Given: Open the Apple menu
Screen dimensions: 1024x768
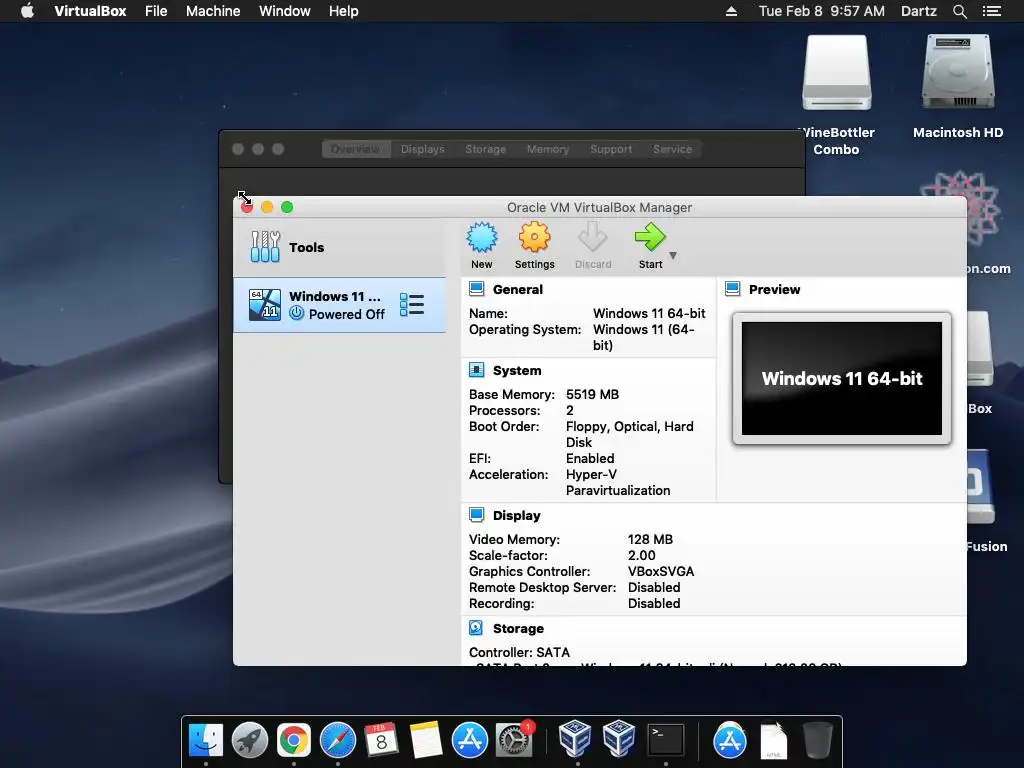Looking at the screenshot, I should coord(27,11).
